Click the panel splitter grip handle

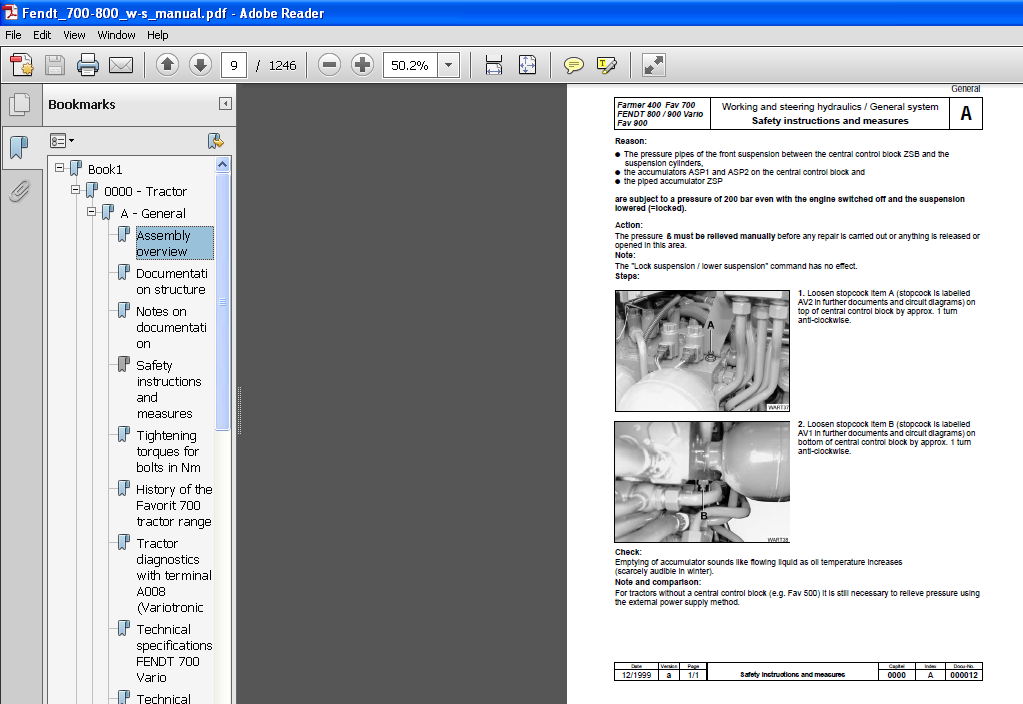(x=239, y=410)
